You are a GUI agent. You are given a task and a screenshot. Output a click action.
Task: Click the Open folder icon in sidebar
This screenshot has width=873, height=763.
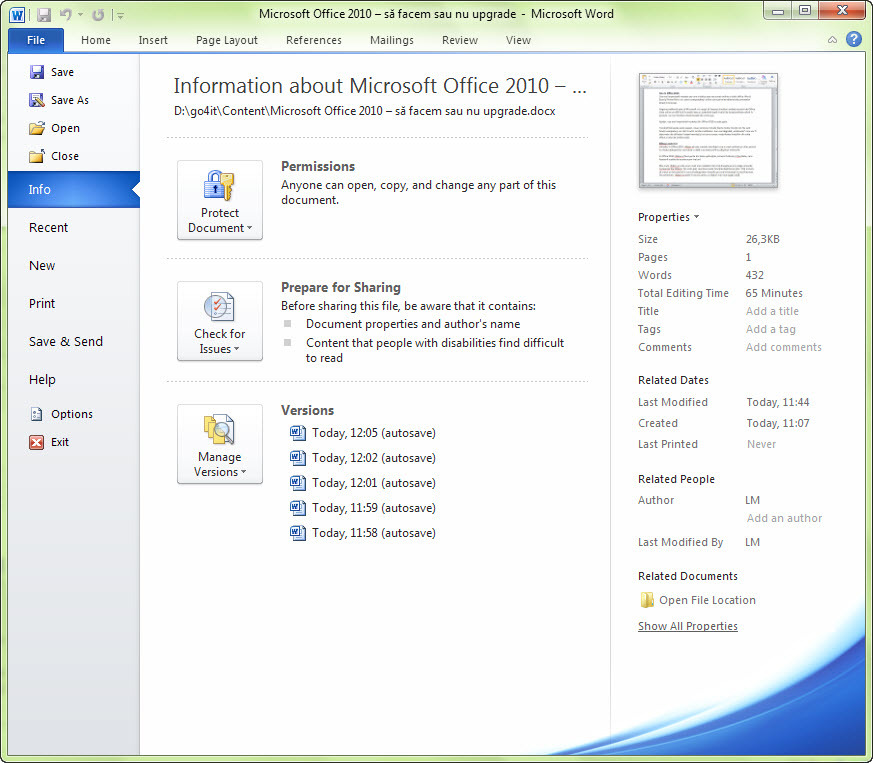pyautogui.click(x=37, y=128)
